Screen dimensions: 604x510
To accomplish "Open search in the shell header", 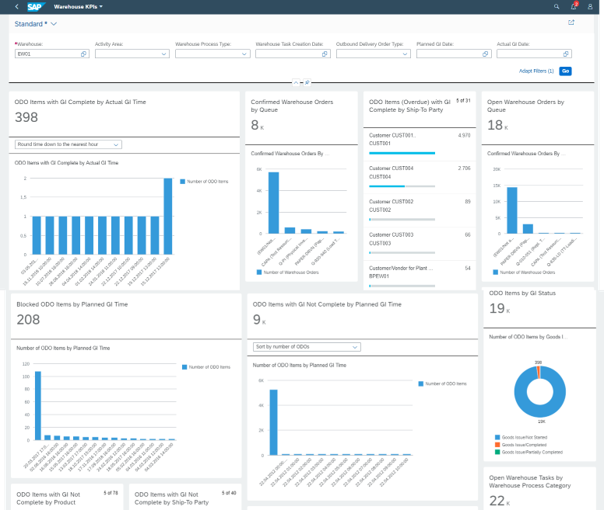I will pos(556,7).
